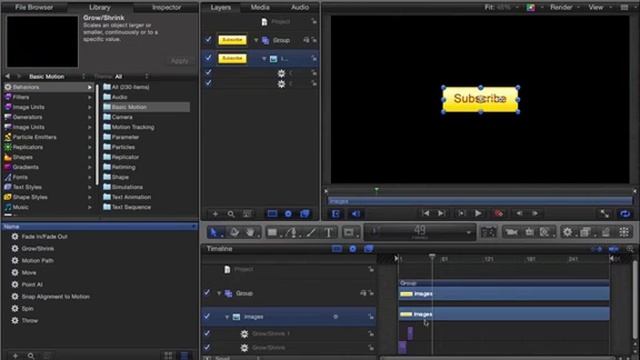Select the Particle Emitters category
This screenshot has height=360, width=640.
(48, 137)
